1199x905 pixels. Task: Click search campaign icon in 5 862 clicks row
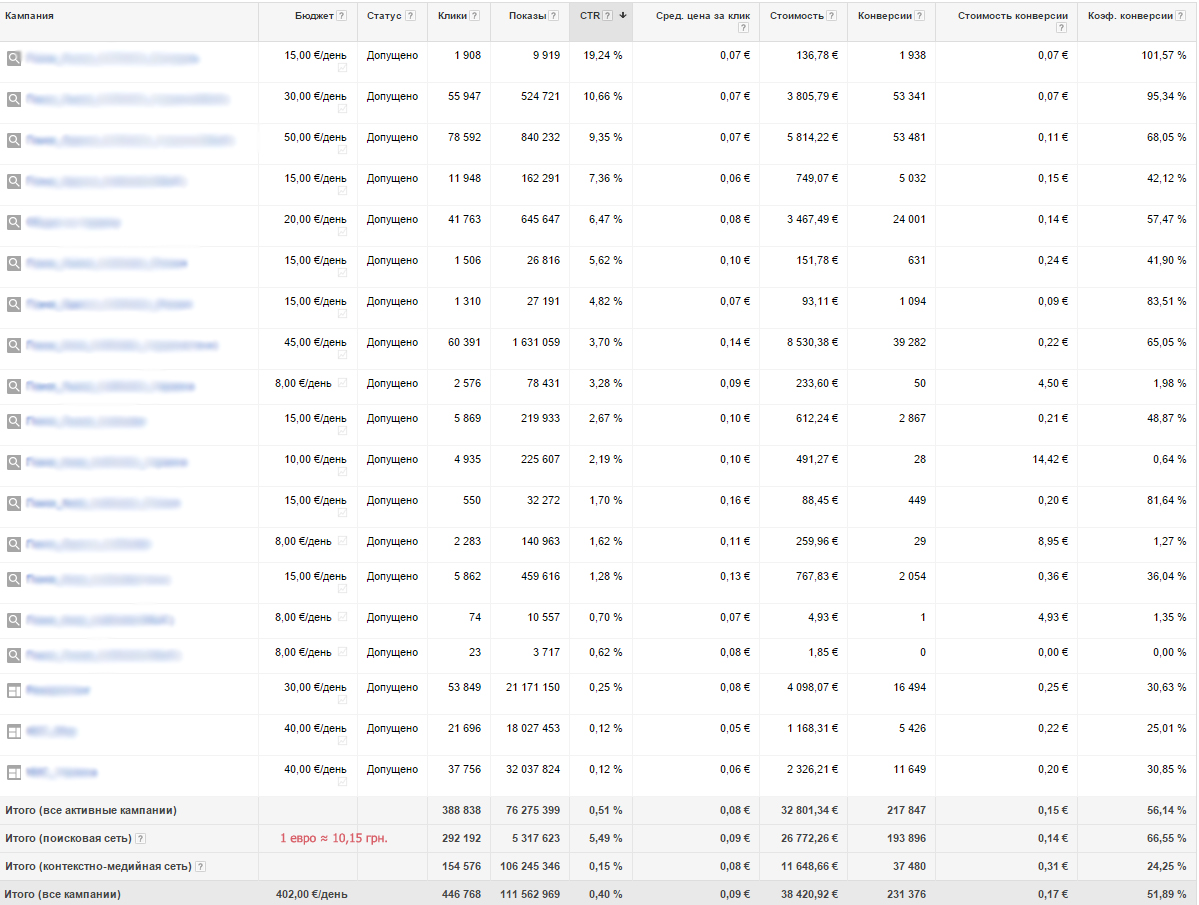click(14, 579)
